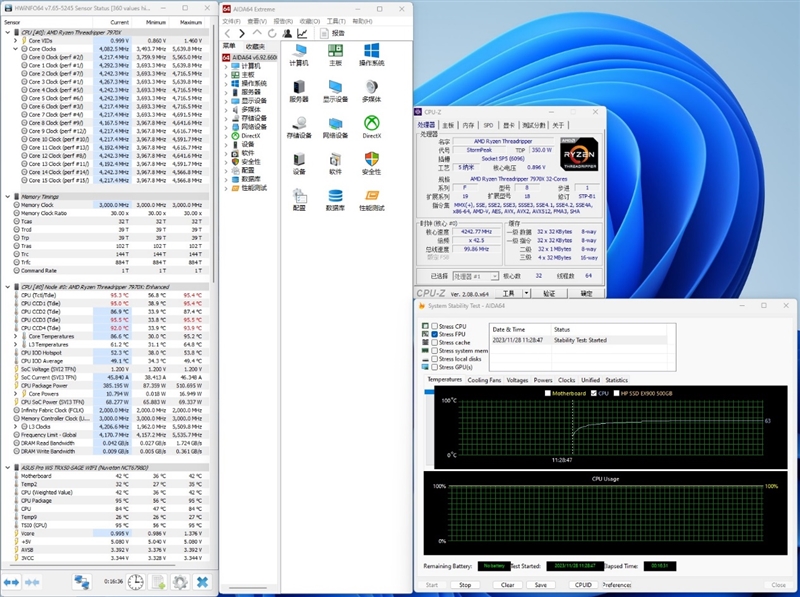Click the AIDA64 forward navigation arrow
The width and height of the screenshot is (800, 597).
coord(242,33)
